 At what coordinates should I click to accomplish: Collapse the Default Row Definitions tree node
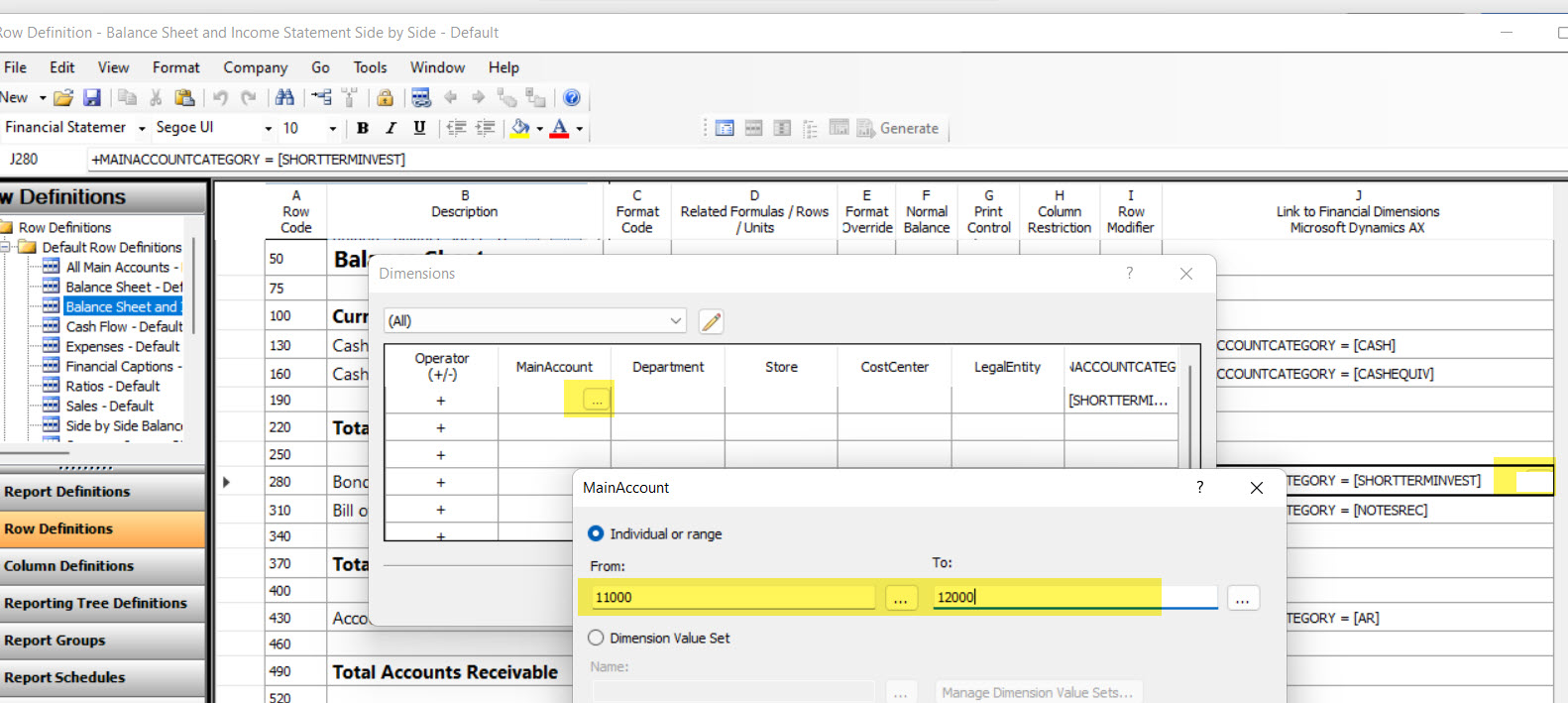coord(6,247)
